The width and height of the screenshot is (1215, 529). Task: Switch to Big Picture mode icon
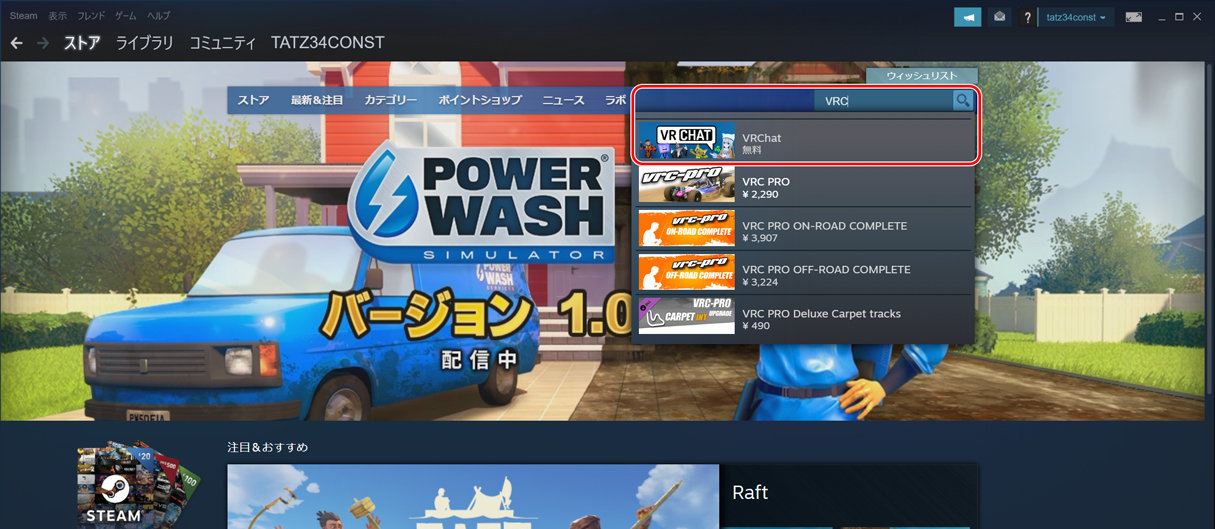1133,17
